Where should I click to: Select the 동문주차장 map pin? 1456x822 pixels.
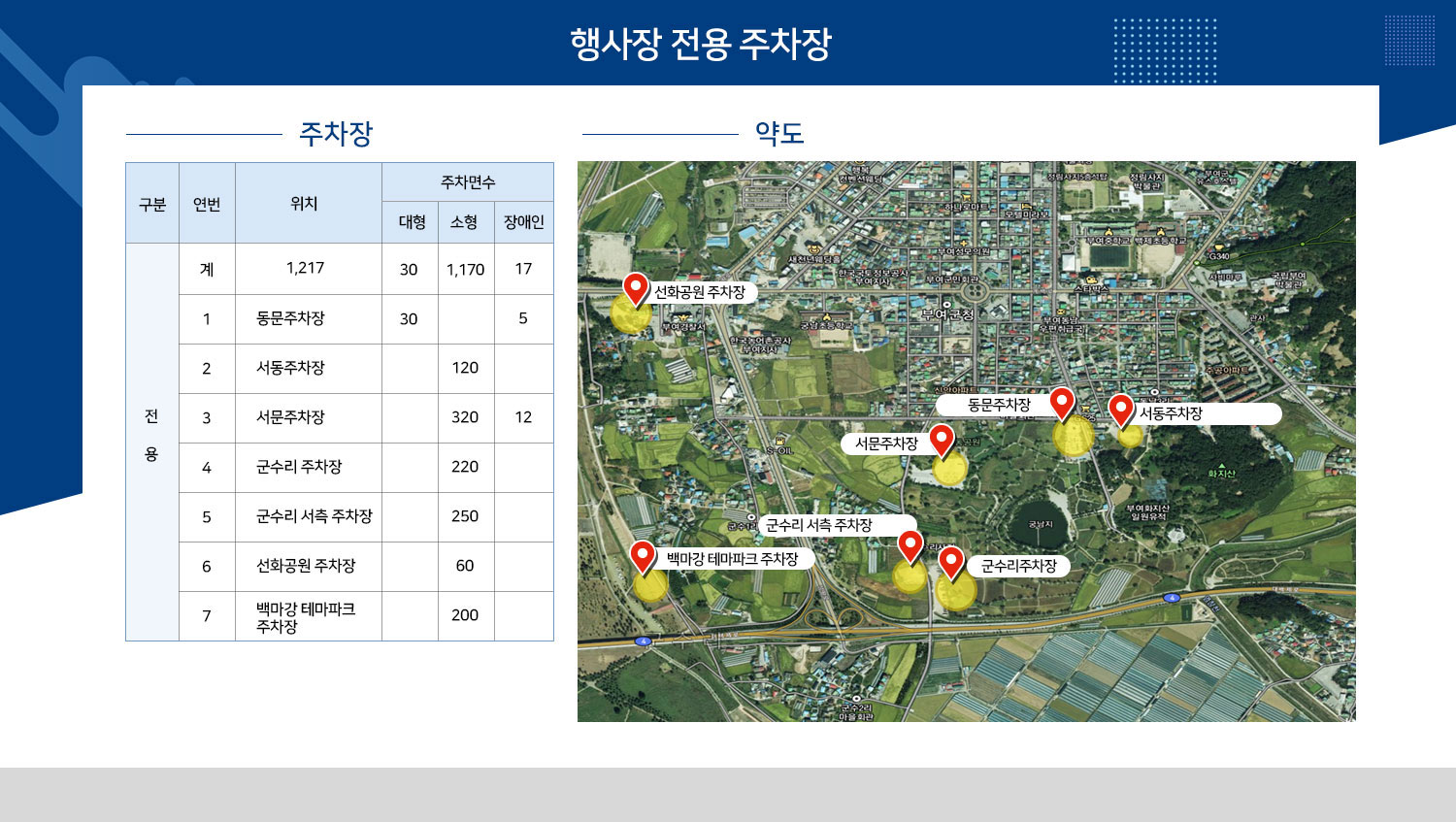1063,401
